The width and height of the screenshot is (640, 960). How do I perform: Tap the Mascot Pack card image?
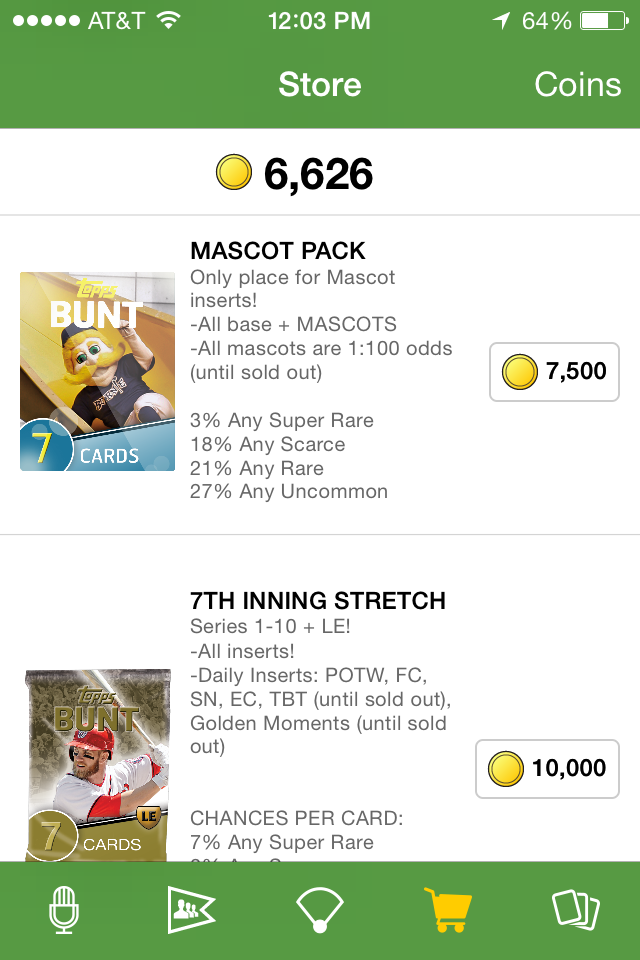(98, 371)
